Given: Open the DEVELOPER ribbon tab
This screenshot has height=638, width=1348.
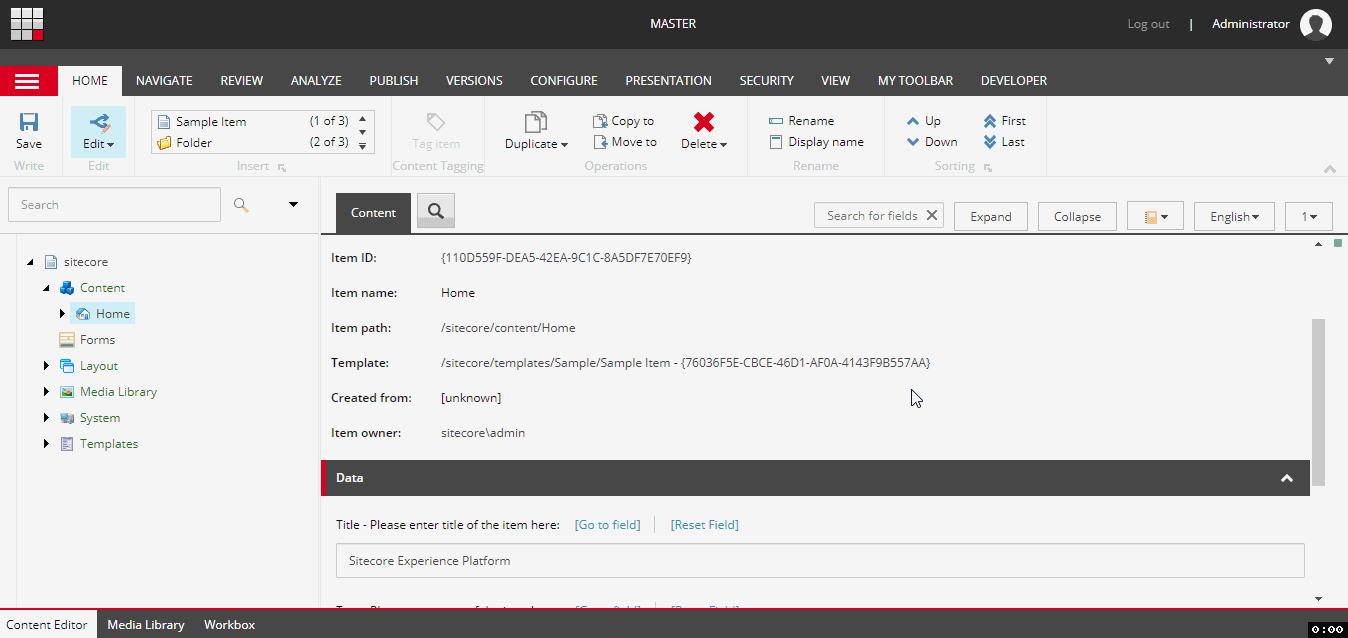Looking at the screenshot, I should click(1014, 81).
